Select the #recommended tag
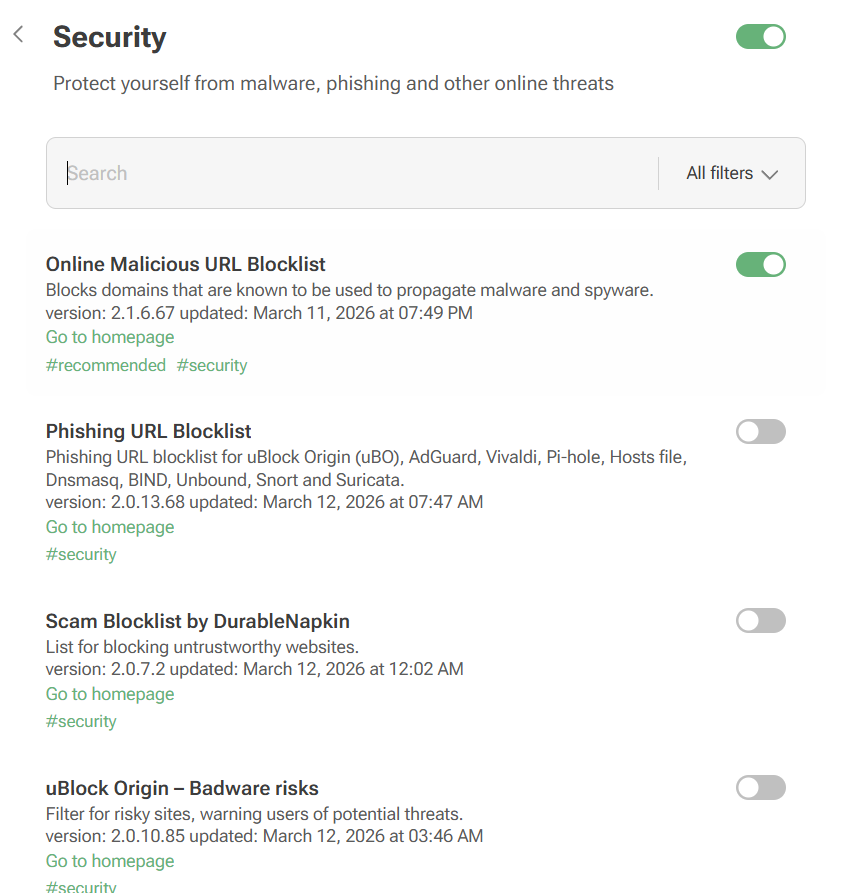The image size is (842, 893). click(106, 365)
